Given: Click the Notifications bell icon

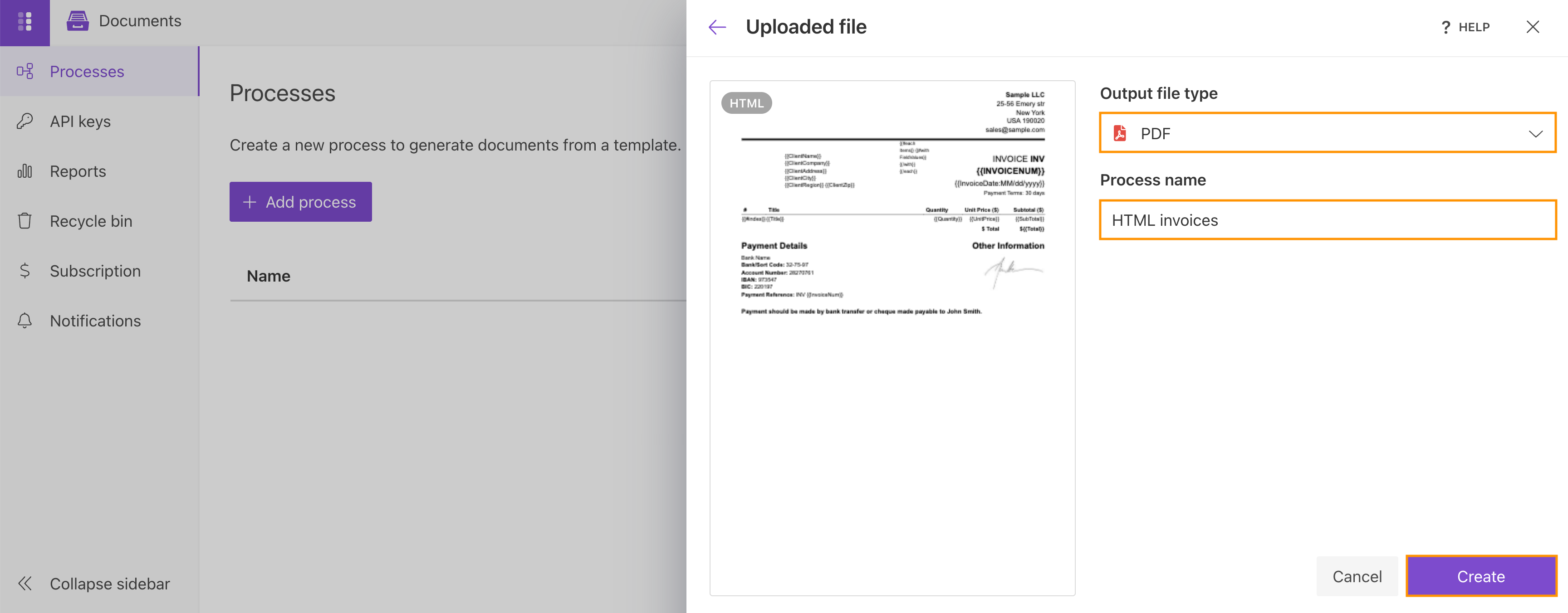Looking at the screenshot, I should point(25,321).
